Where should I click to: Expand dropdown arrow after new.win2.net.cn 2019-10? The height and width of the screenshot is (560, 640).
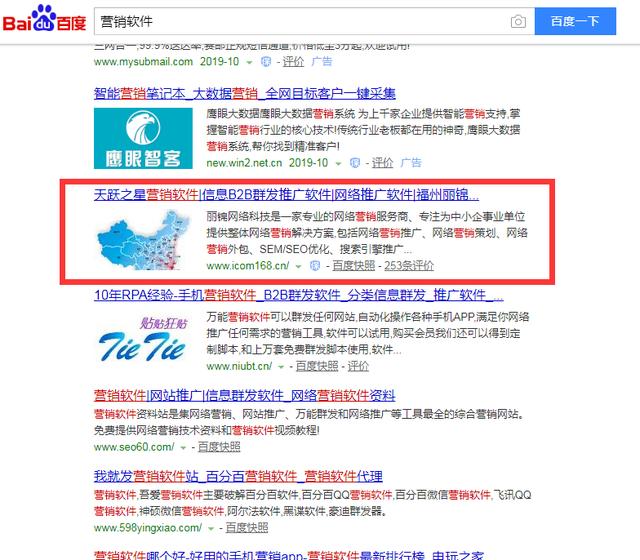tap(338, 164)
